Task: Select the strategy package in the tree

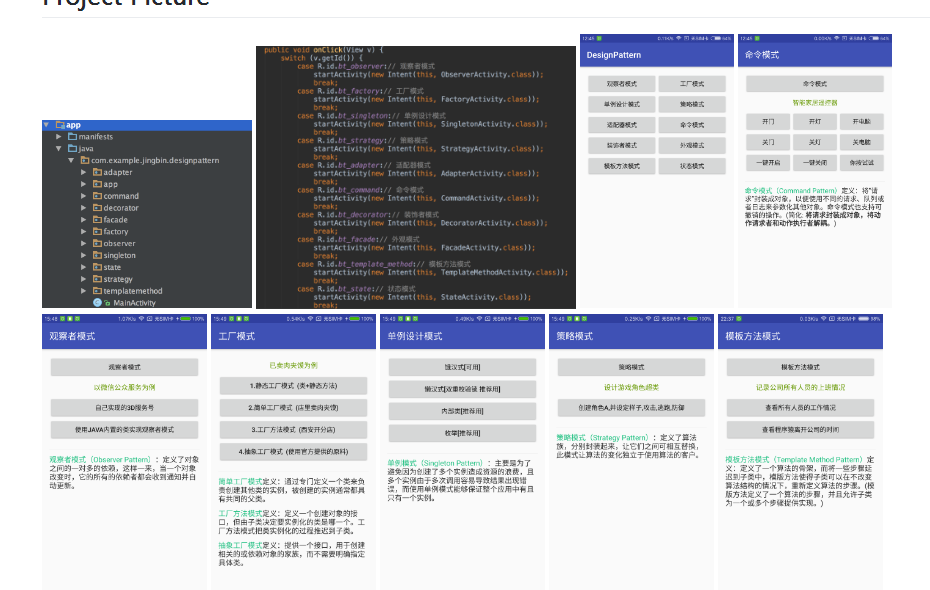Action: [118, 279]
